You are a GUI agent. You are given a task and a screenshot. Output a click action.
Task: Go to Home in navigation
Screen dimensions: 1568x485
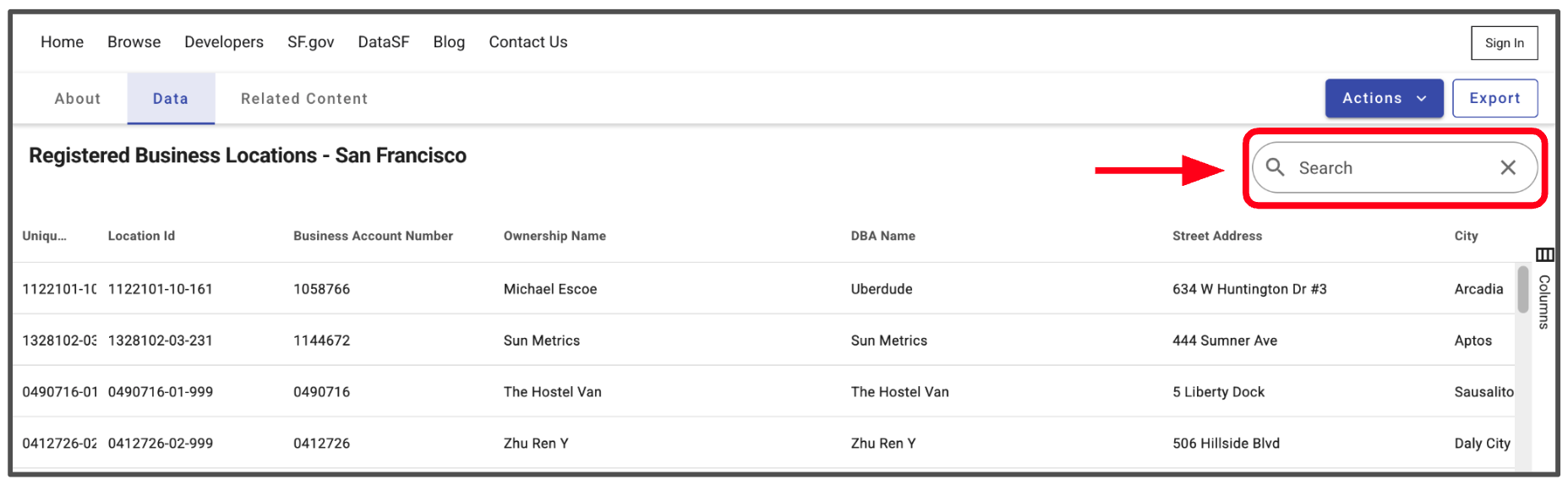click(x=62, y=42)
